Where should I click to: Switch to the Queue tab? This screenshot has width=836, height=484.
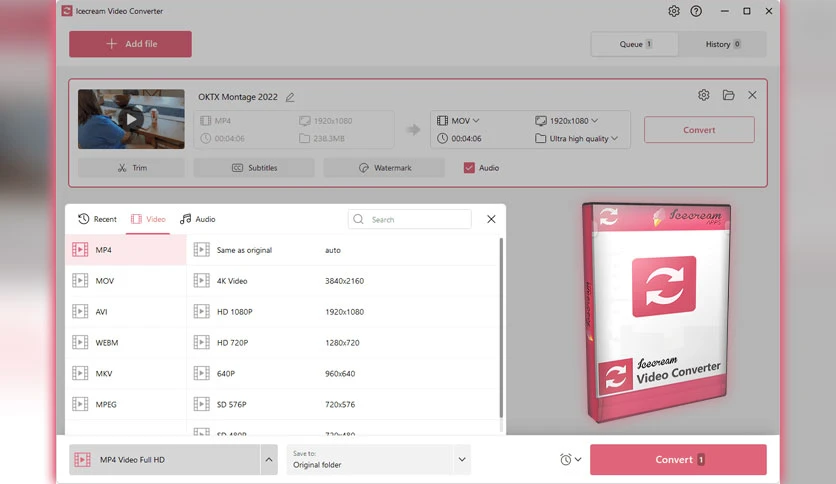635,44
